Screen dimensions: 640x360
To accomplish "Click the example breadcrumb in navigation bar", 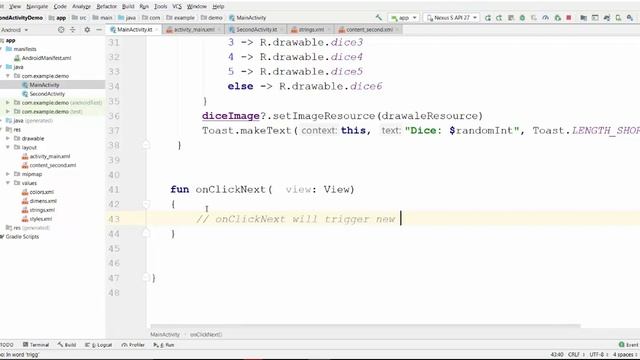I will (180, 18).
